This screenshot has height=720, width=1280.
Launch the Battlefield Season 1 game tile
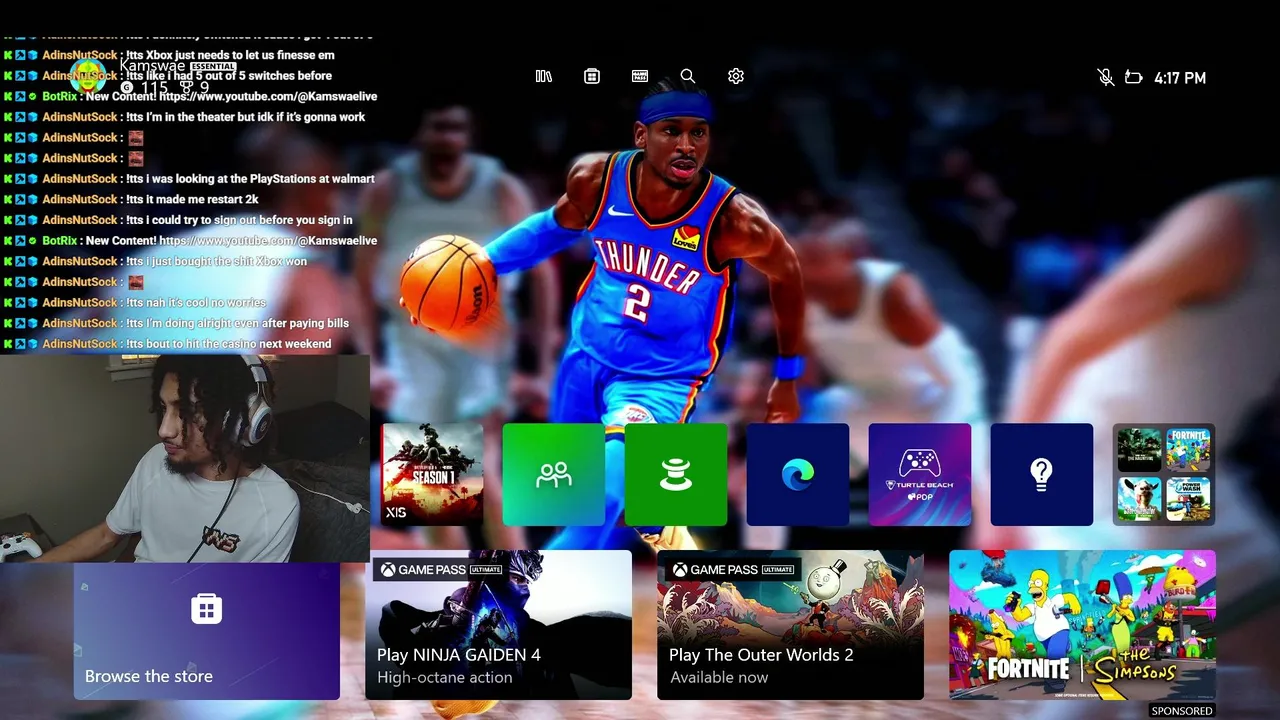coord(432,474)
